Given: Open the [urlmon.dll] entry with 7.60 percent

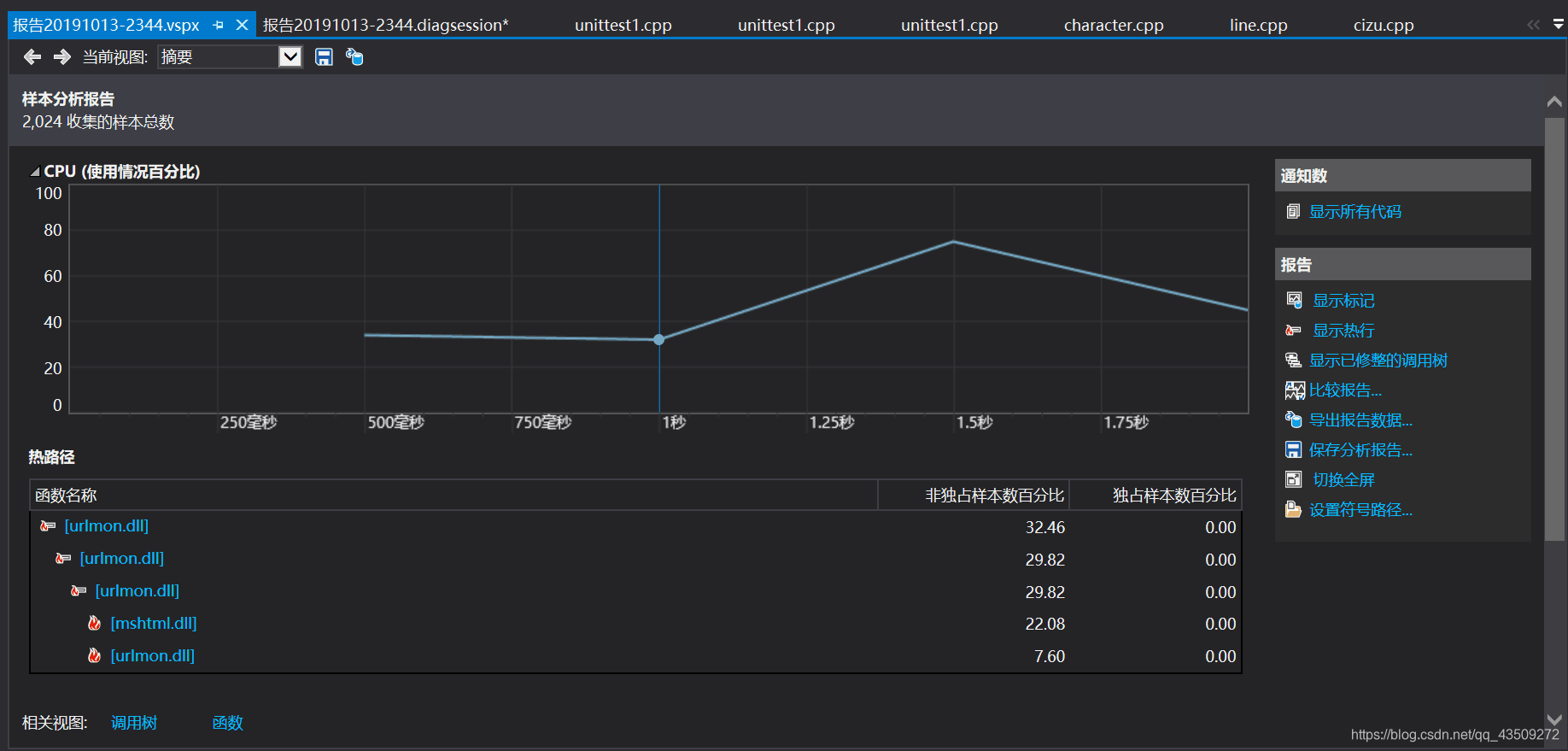Looking at the screenshot, I should (153, 655).
